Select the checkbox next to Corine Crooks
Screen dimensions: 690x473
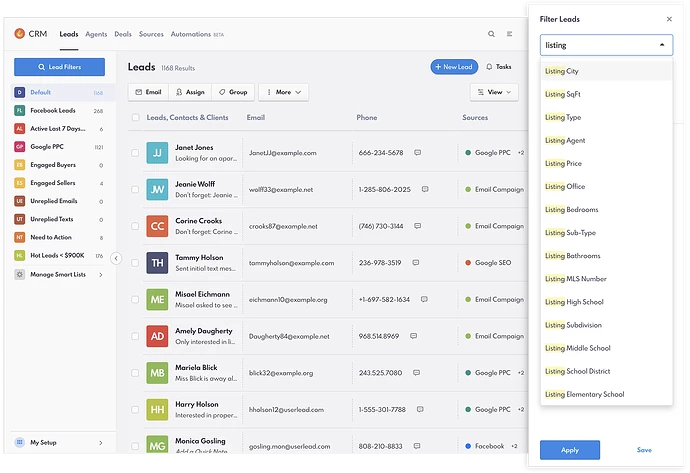tap(135, 226)
